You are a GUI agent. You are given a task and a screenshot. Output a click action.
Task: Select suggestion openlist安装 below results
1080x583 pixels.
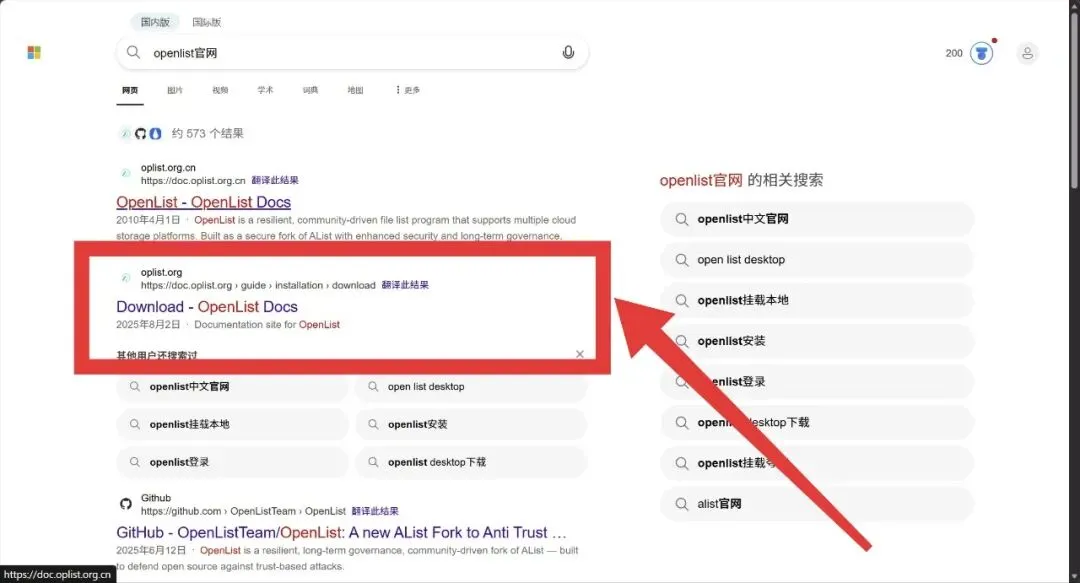(x=471, y=425)
